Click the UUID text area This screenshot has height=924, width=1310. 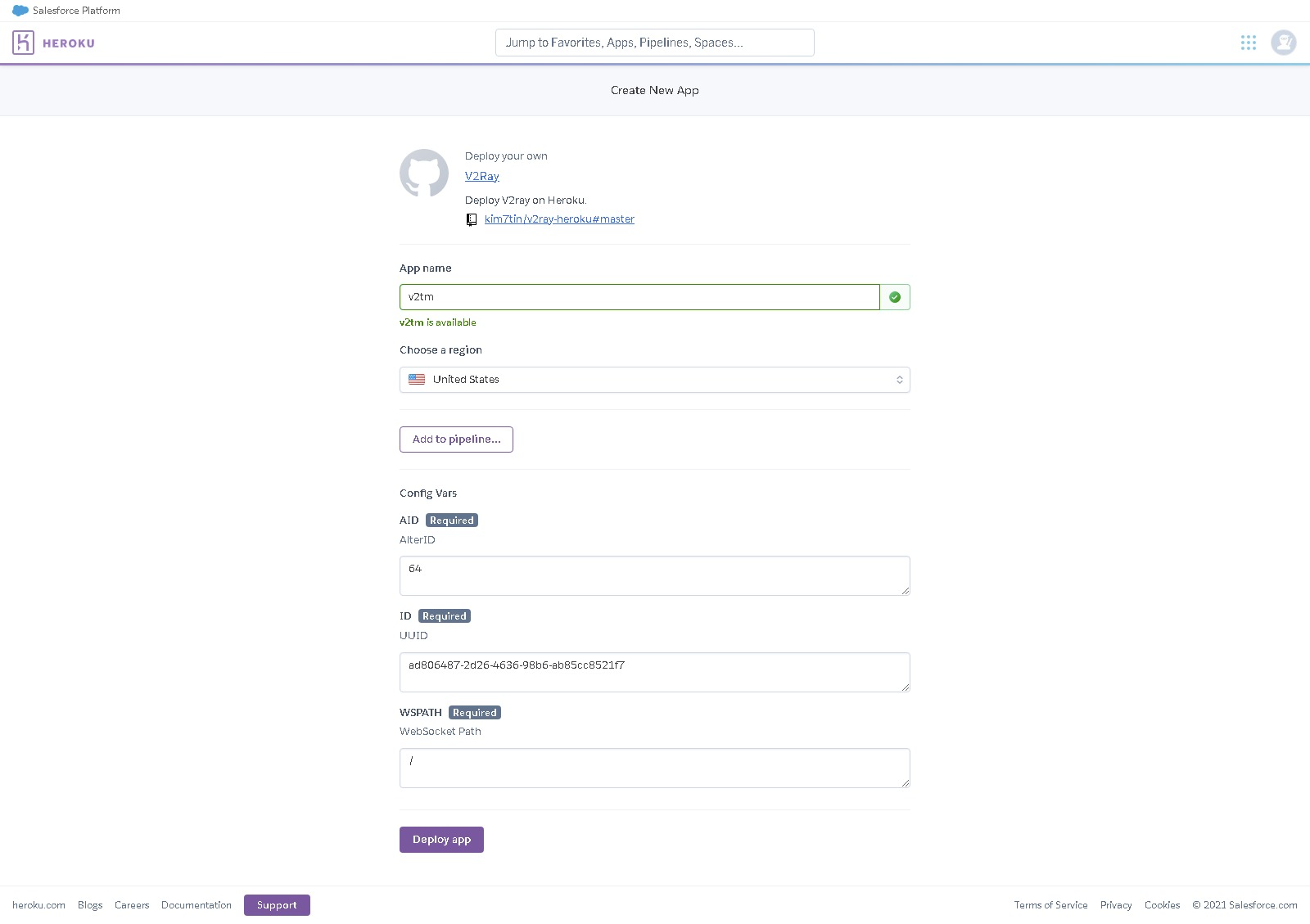pyautogui.click(x=654, y=672)
